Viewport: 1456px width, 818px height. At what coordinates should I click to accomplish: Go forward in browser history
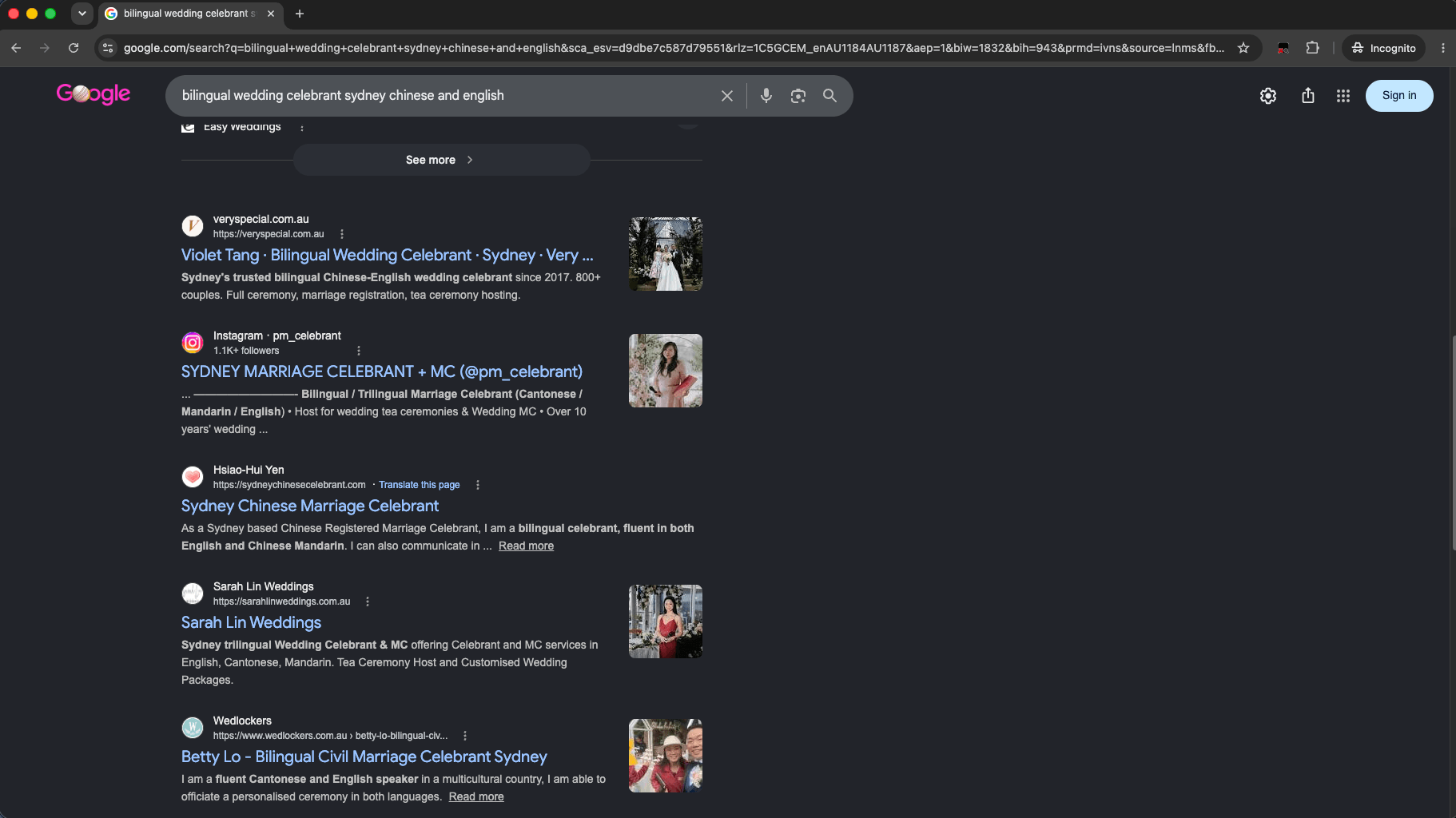(x=45, y=48)
